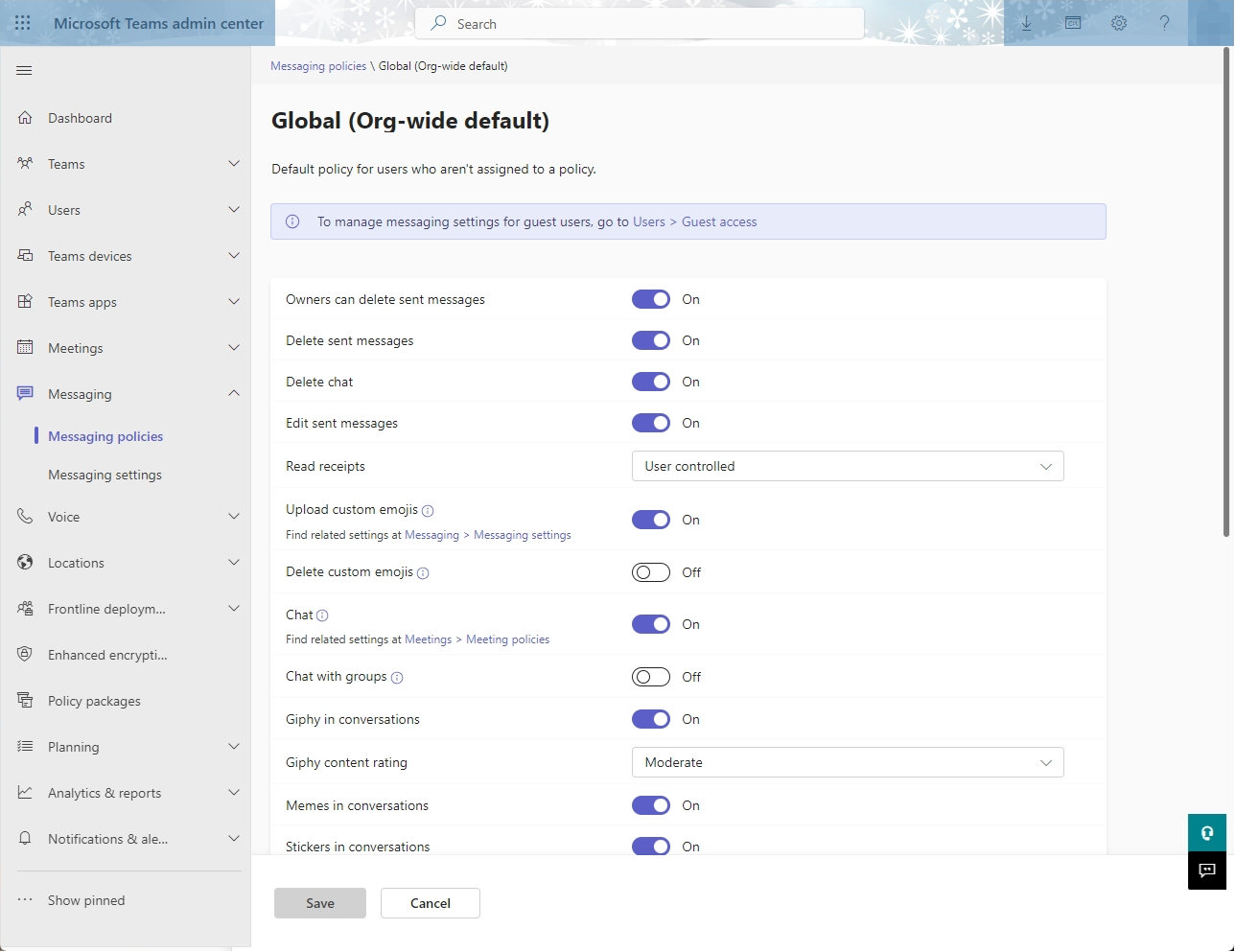Screen dimensions: 1235x952
Task: Open the Read receipts dropdown
Action: (x=848, y=466)
